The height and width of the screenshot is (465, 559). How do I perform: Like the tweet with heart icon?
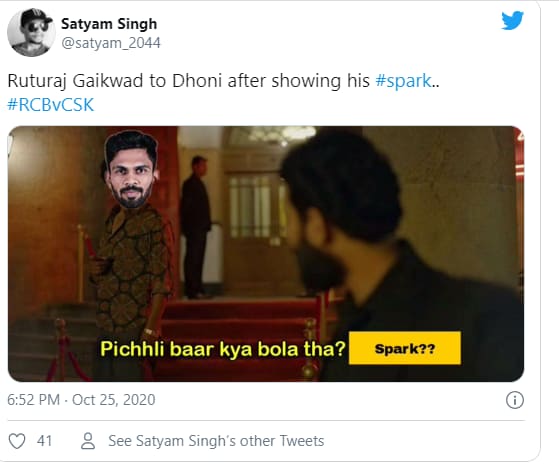[x=17, y=441]
